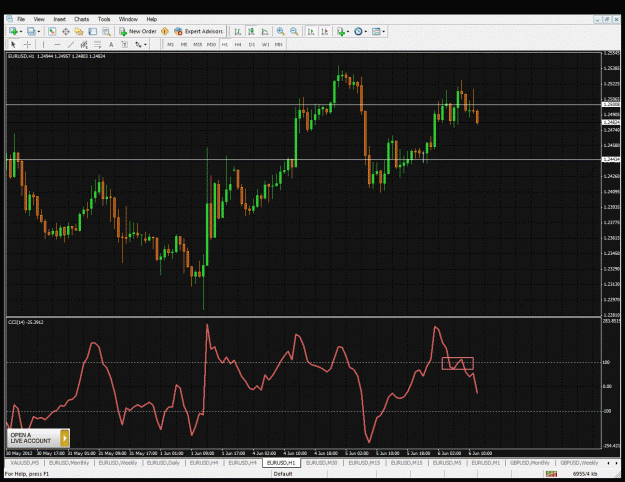Expand the Templates dropdown arrow
Viewport: 625px width, 482px height.
(383, 31)
